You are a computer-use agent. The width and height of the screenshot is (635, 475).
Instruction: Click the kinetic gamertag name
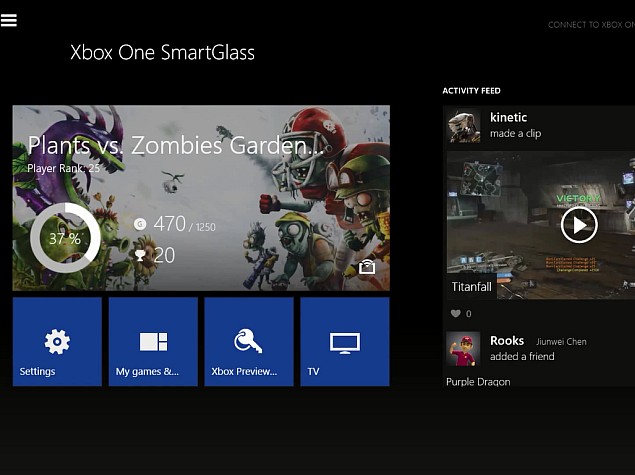508,118
